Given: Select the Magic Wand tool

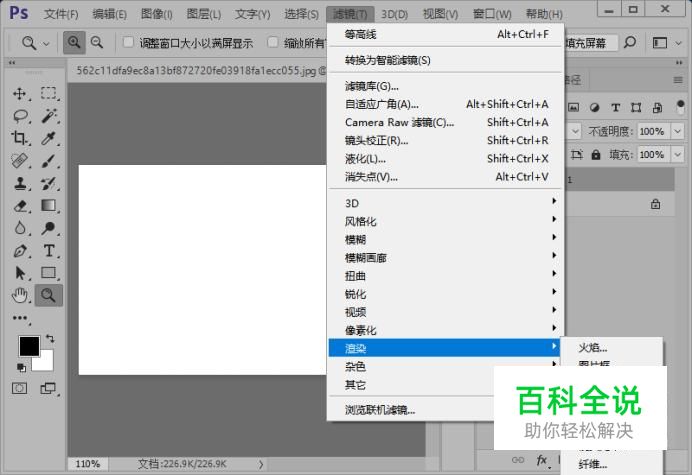Looking at the screenshot, I should 49,116.
